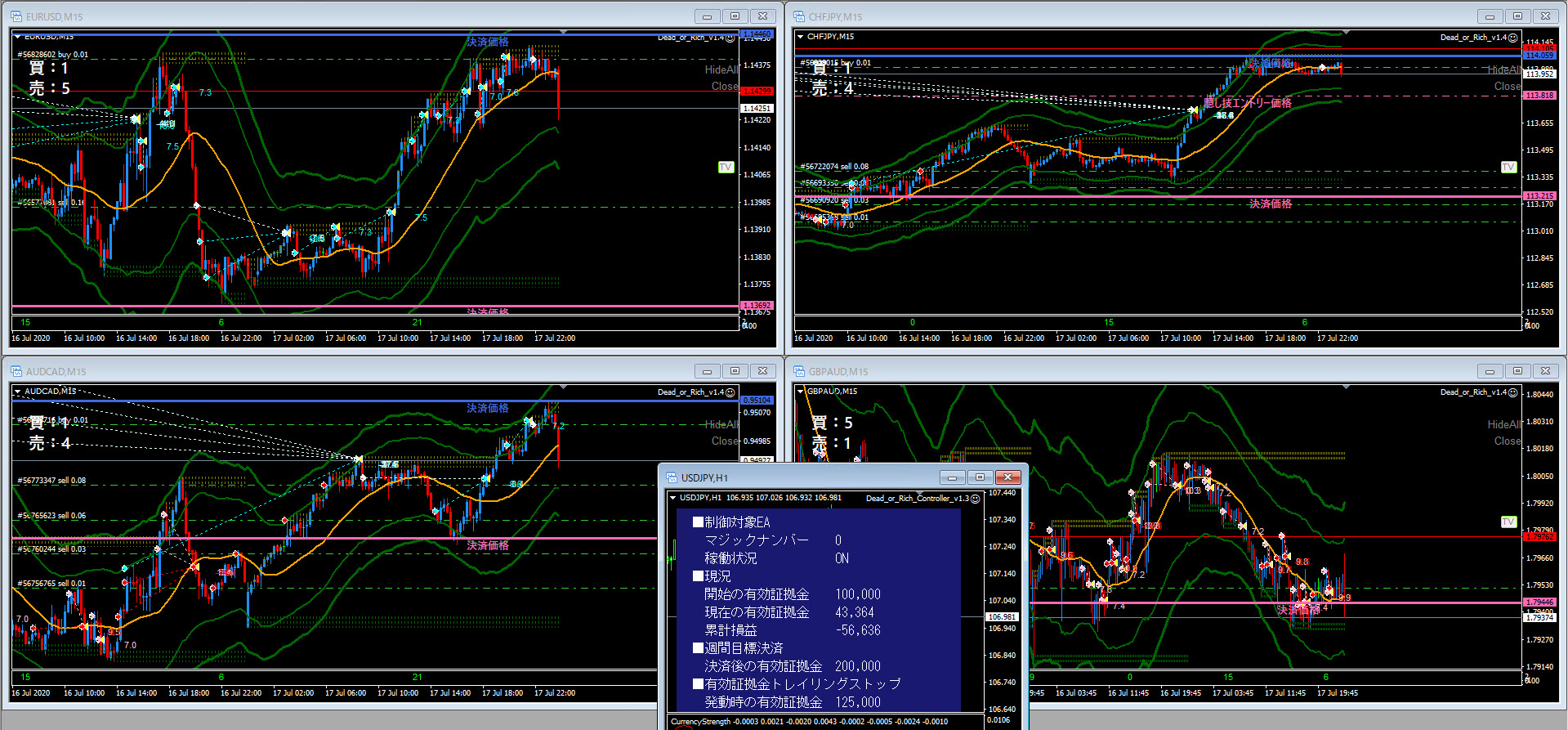
Task: Maximize the EURUSD,M15 chart window
Action: (735, 16)
